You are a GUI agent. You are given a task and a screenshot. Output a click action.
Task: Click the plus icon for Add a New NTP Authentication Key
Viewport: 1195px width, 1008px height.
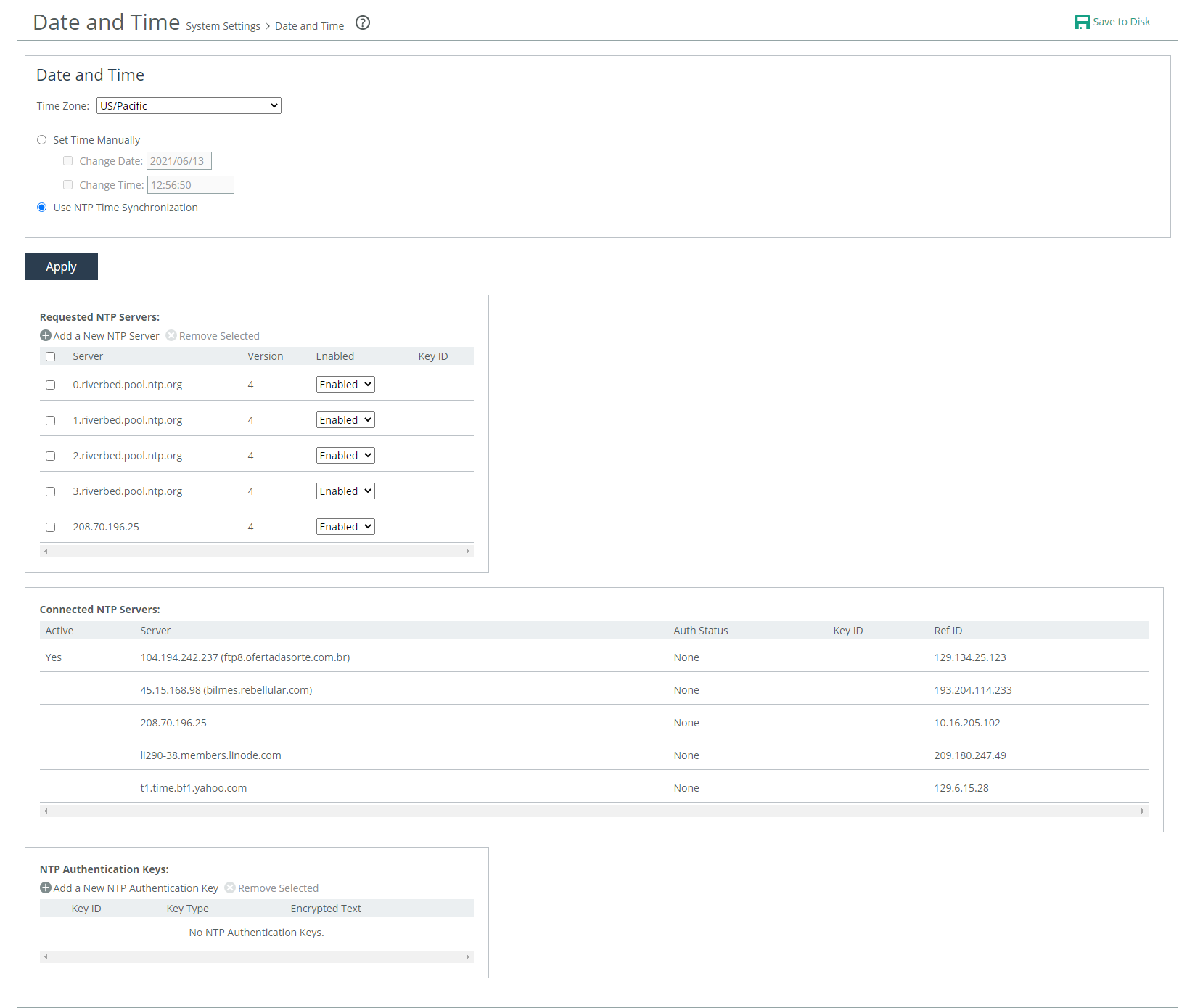point(46,888)
